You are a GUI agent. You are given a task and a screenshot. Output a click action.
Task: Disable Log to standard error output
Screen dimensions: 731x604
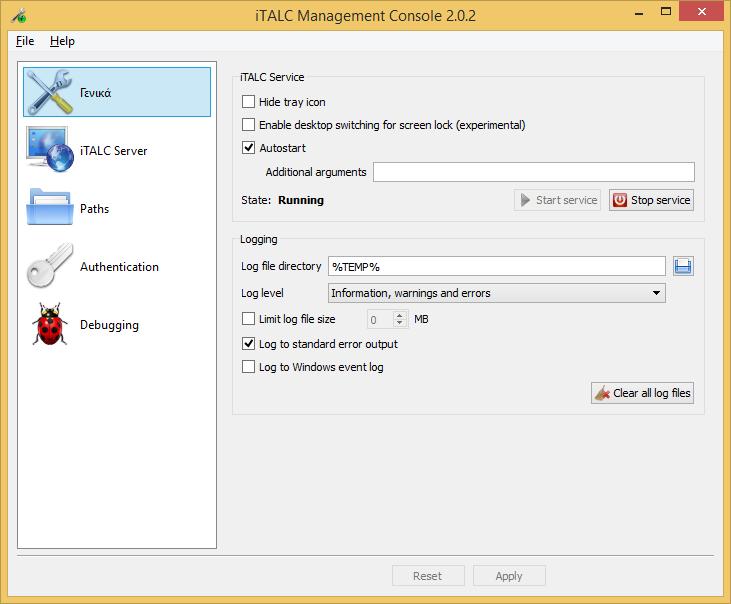click(248, 344)
